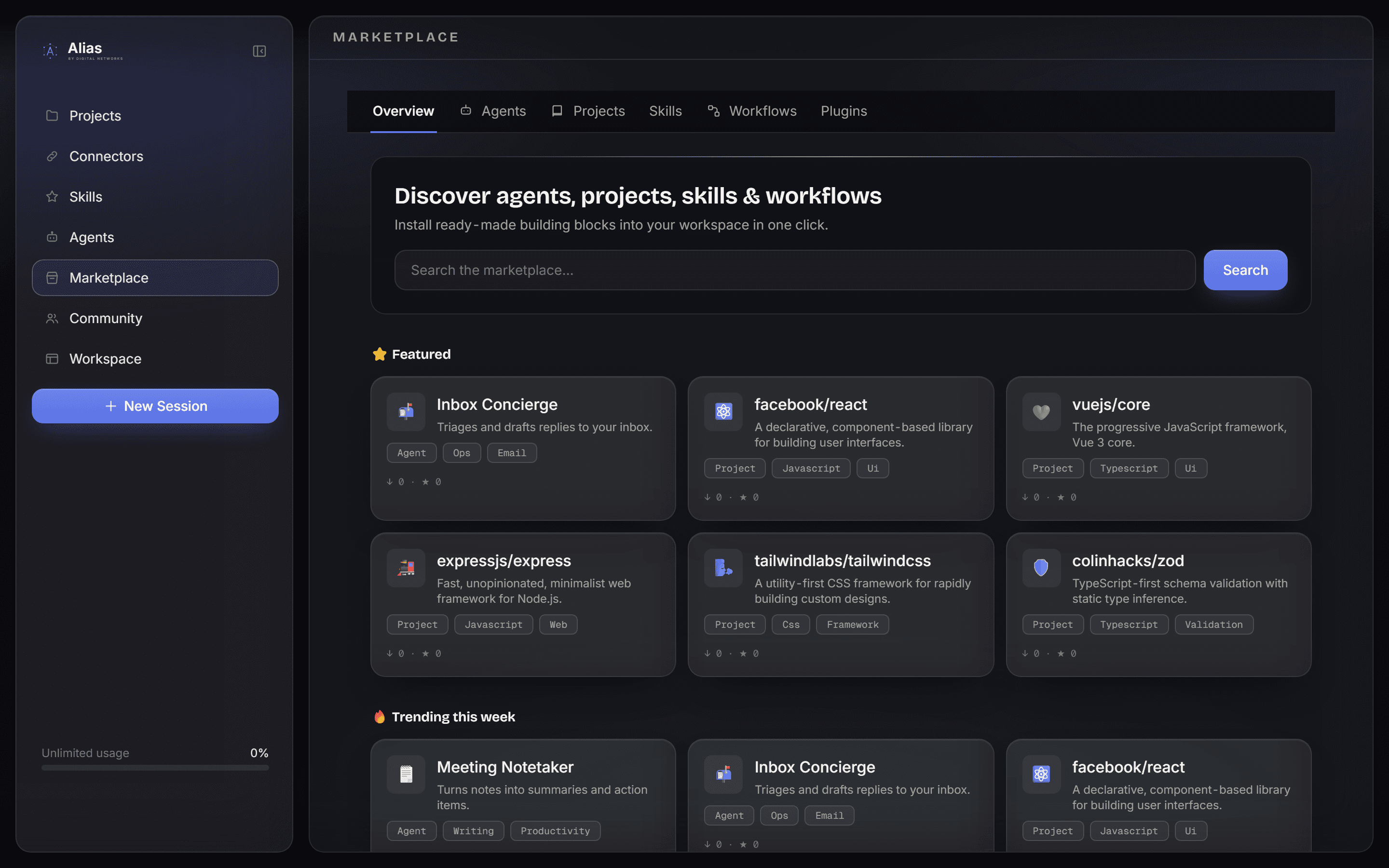This screenshot has height=868, width=1389.
Task: Open Workspace from the sidebar
Action: pos(155,359)
